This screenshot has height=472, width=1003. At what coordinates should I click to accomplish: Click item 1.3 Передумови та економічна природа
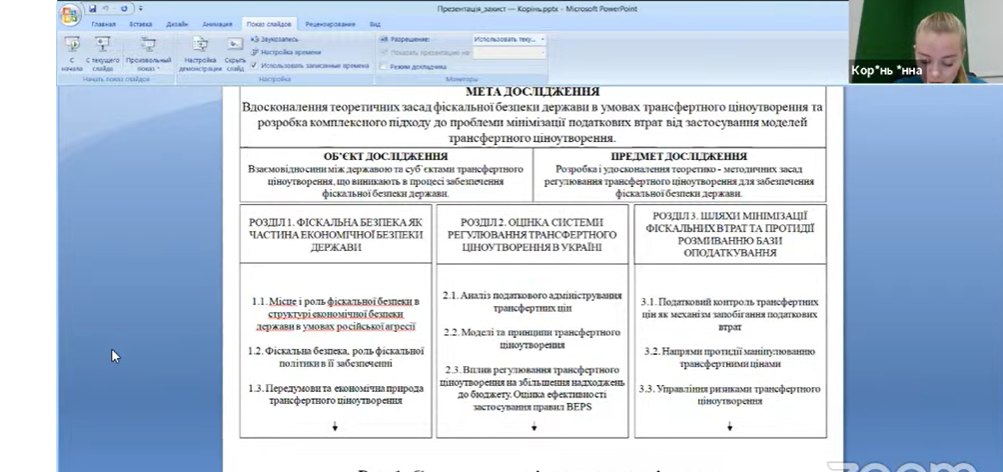pos(335,394)
